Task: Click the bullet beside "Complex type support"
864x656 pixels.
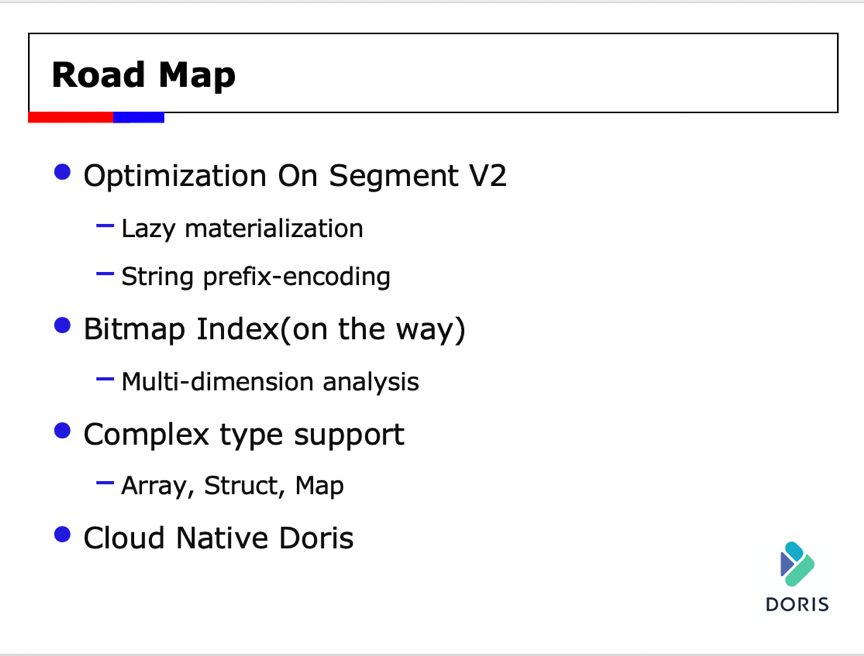Action: coord(63,431)
